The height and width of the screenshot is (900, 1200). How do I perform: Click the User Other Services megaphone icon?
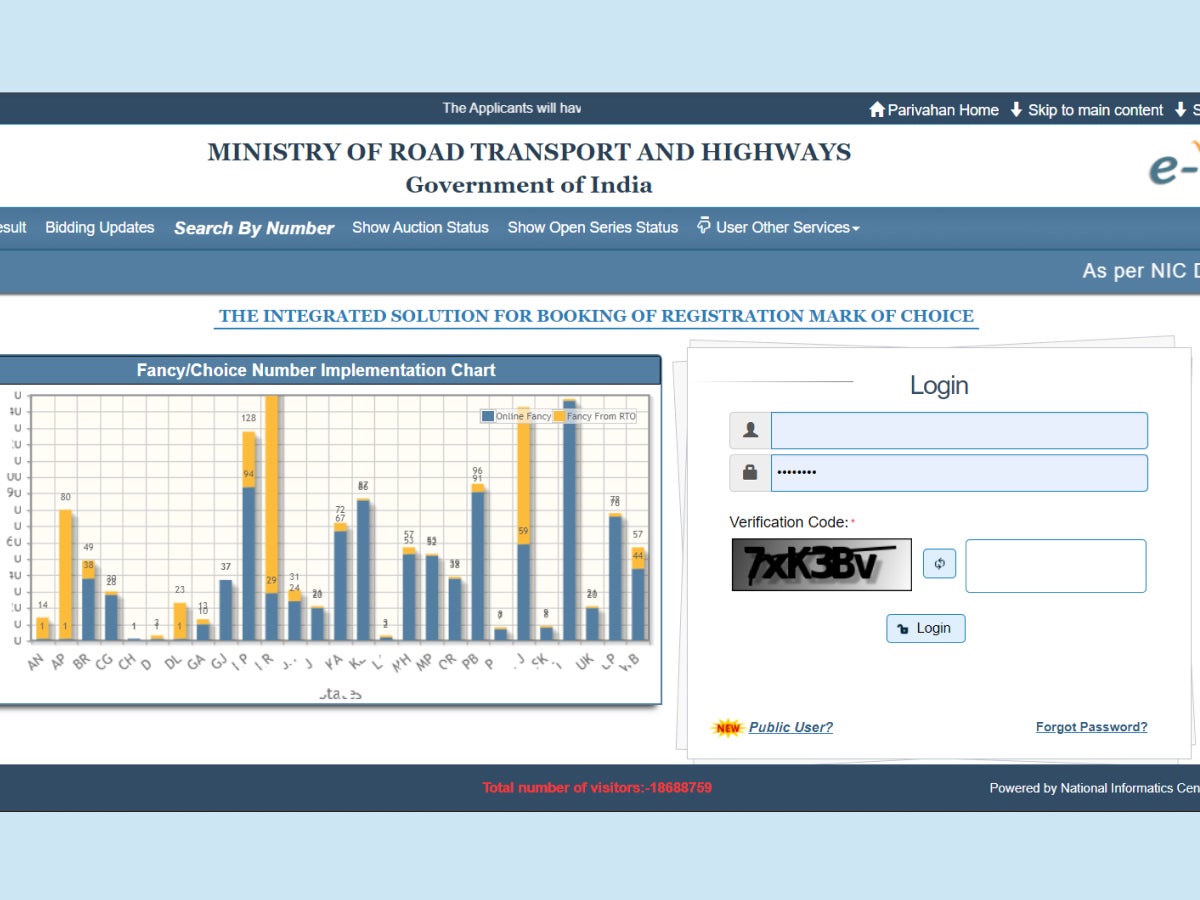[703, 226]
